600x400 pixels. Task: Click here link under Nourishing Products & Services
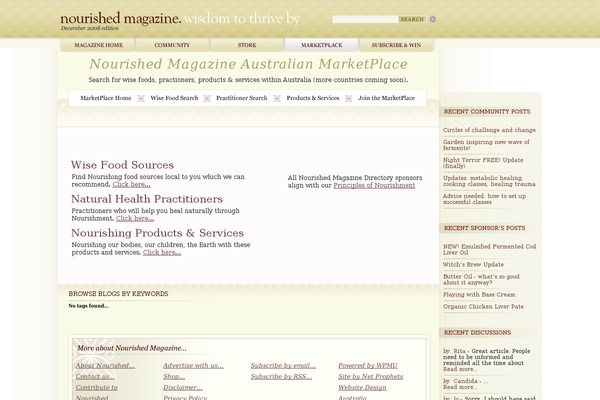coord(162,253)
